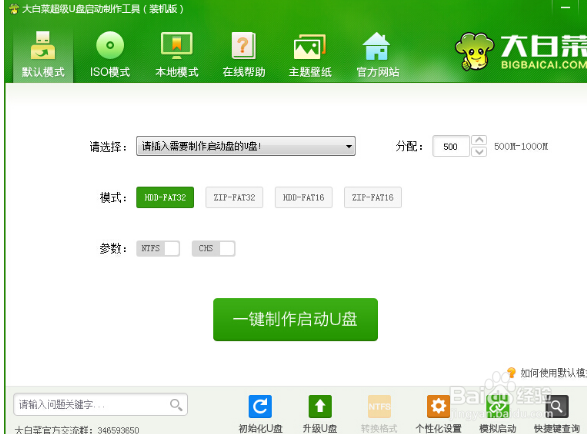
Task: Click the cabbage icon in title bar
Action: (x=14, y=9)
